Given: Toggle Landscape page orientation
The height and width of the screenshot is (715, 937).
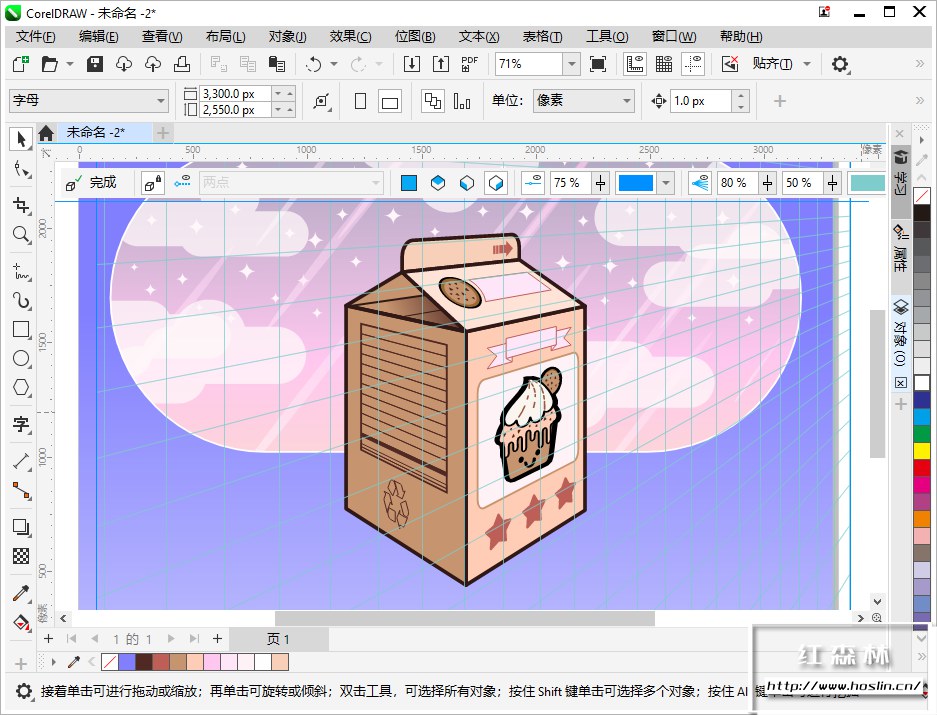Looking at the screenshot, I should [x=390, y=101].
